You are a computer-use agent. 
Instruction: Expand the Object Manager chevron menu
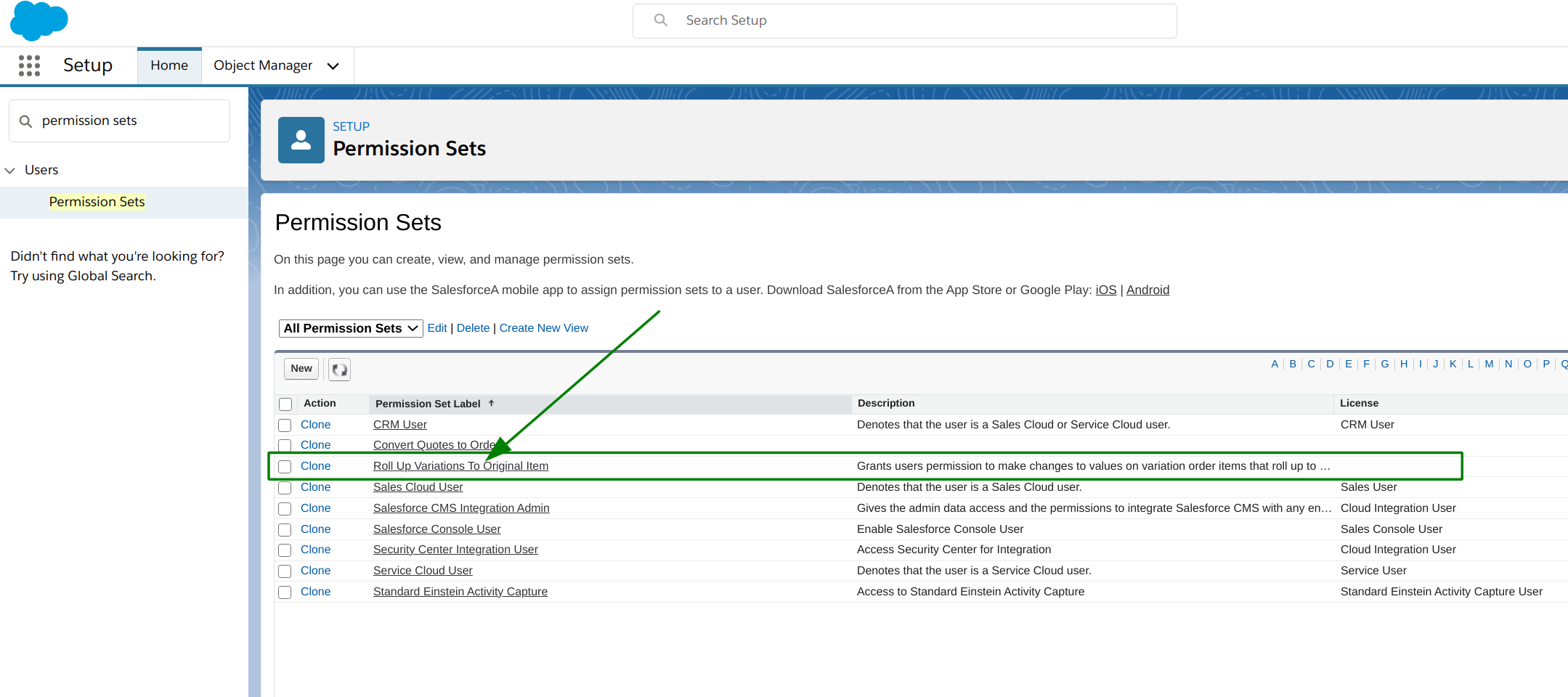pos(333,66)
